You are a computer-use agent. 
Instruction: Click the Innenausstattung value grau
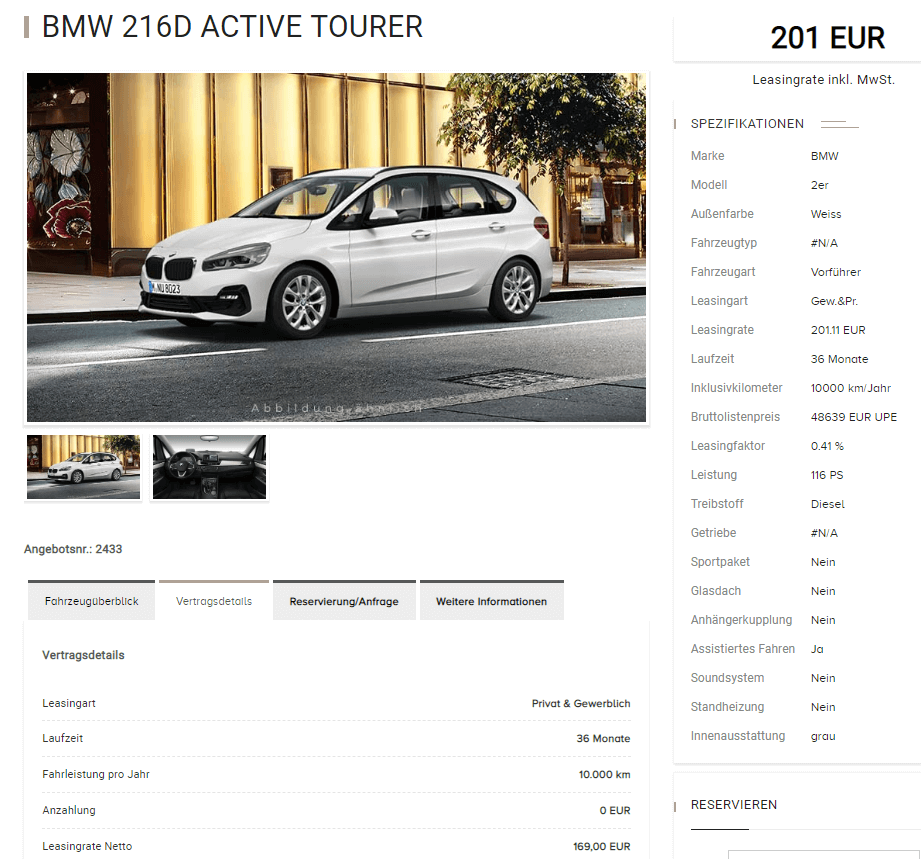pos(823,736)
